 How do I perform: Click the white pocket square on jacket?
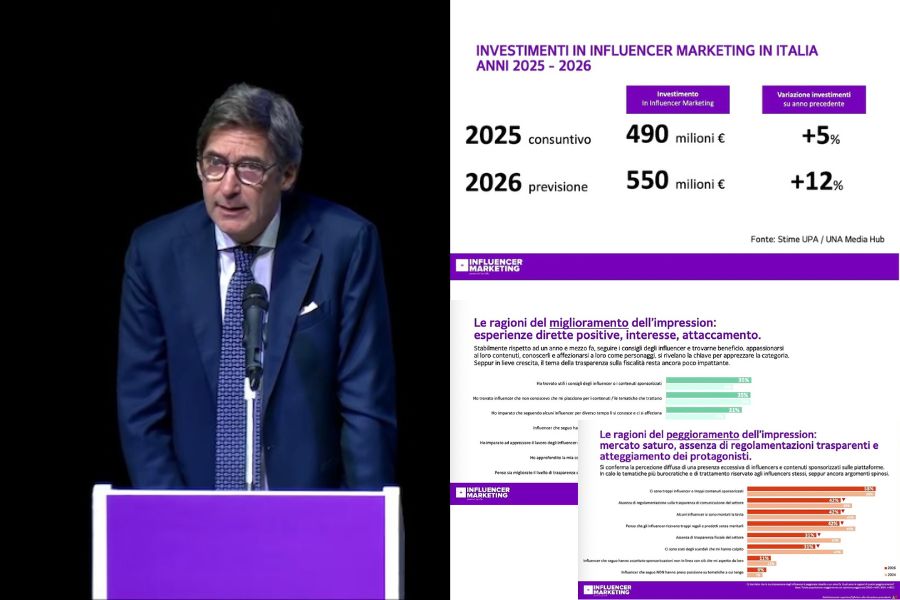pos(309,308)
